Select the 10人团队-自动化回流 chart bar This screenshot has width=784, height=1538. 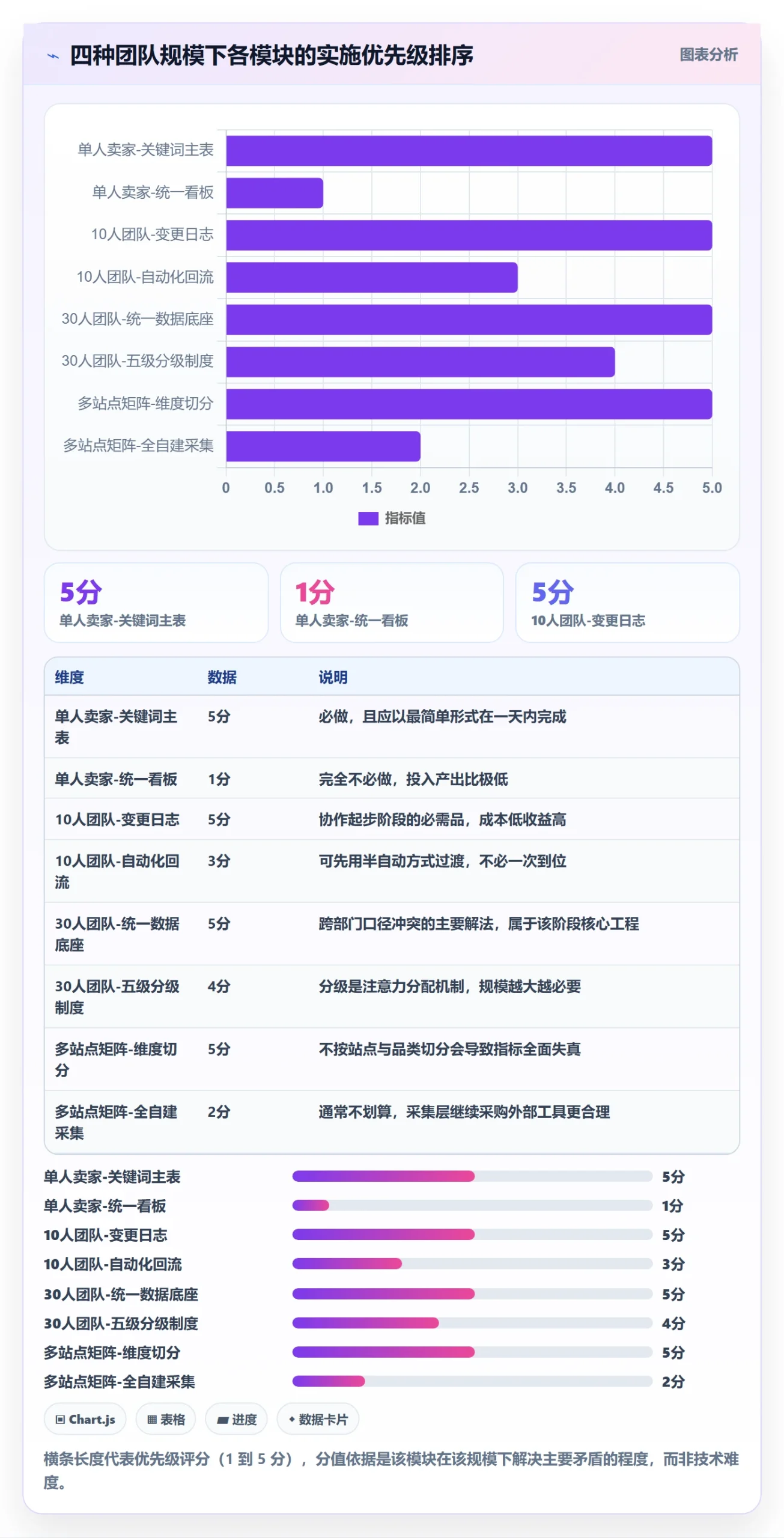click(372, 278)
